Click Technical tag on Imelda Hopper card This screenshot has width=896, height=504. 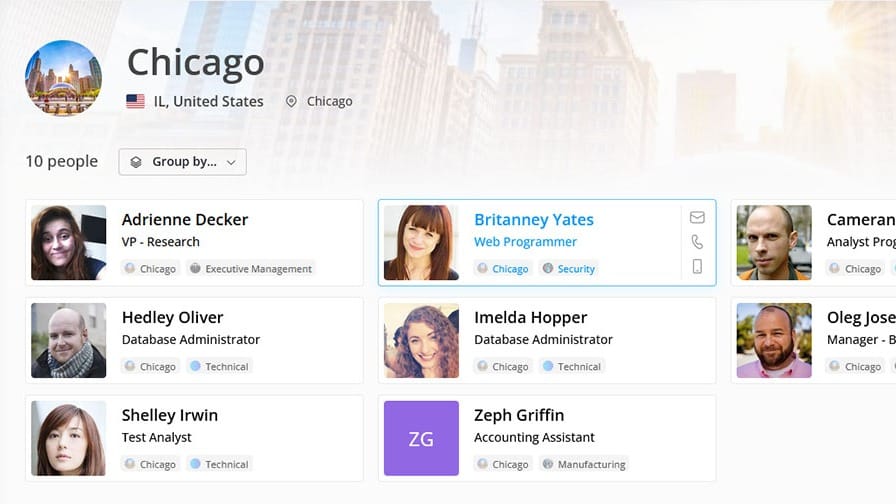tap(573, 366)
